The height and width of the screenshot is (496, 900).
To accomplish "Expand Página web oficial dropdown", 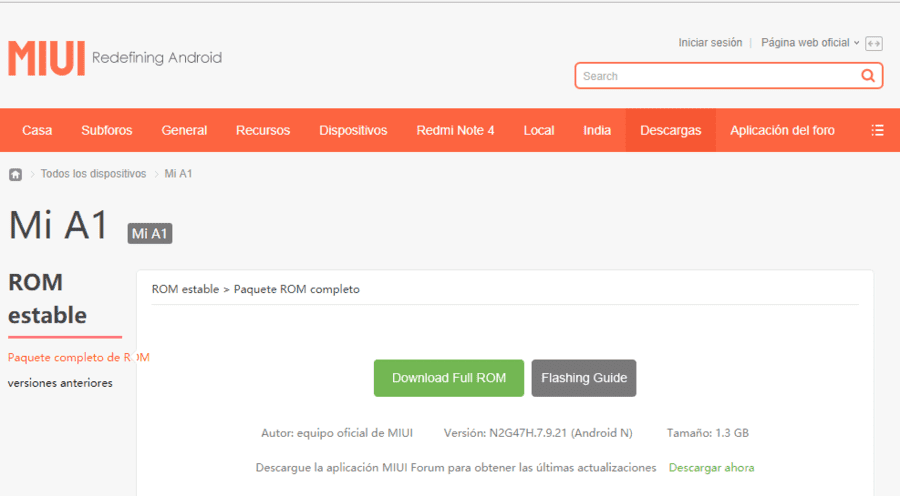I will 810,42.
